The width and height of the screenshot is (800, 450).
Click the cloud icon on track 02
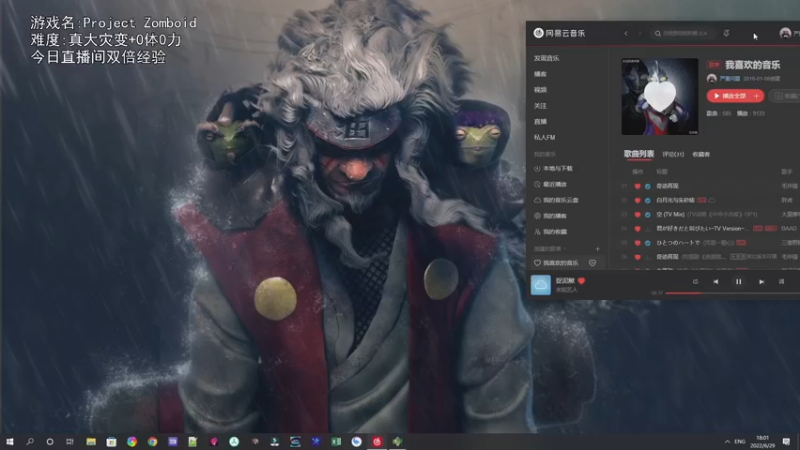(712, 201)
